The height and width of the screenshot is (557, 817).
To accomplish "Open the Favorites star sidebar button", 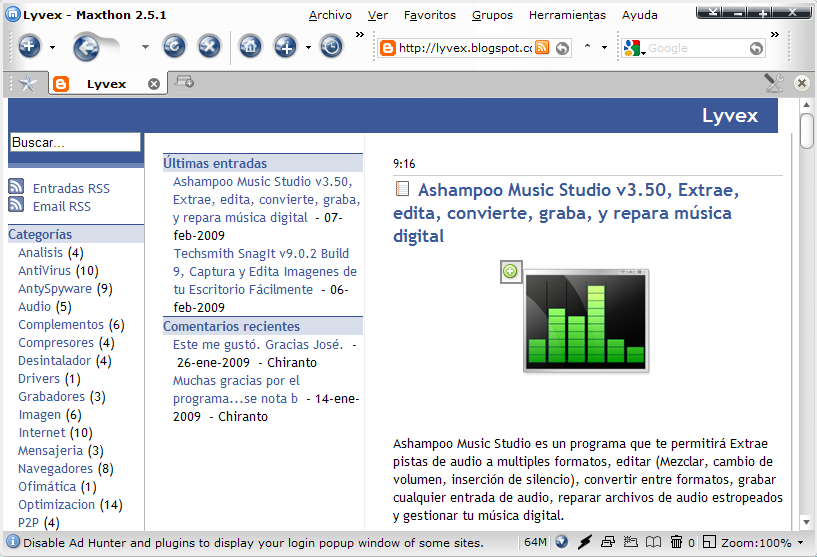I will [27, 84].
